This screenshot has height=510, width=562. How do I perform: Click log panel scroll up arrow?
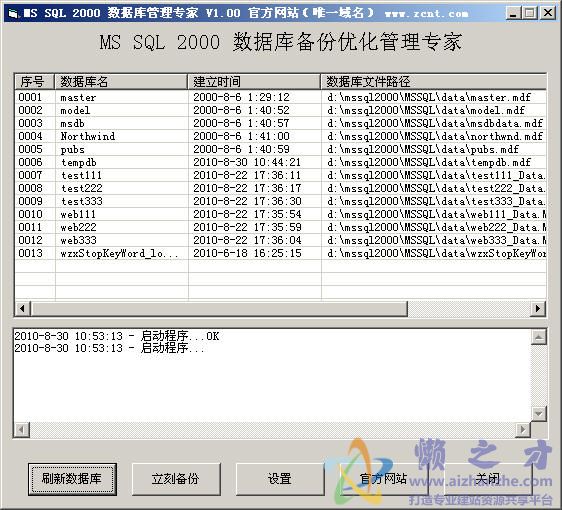click(539, 337)
